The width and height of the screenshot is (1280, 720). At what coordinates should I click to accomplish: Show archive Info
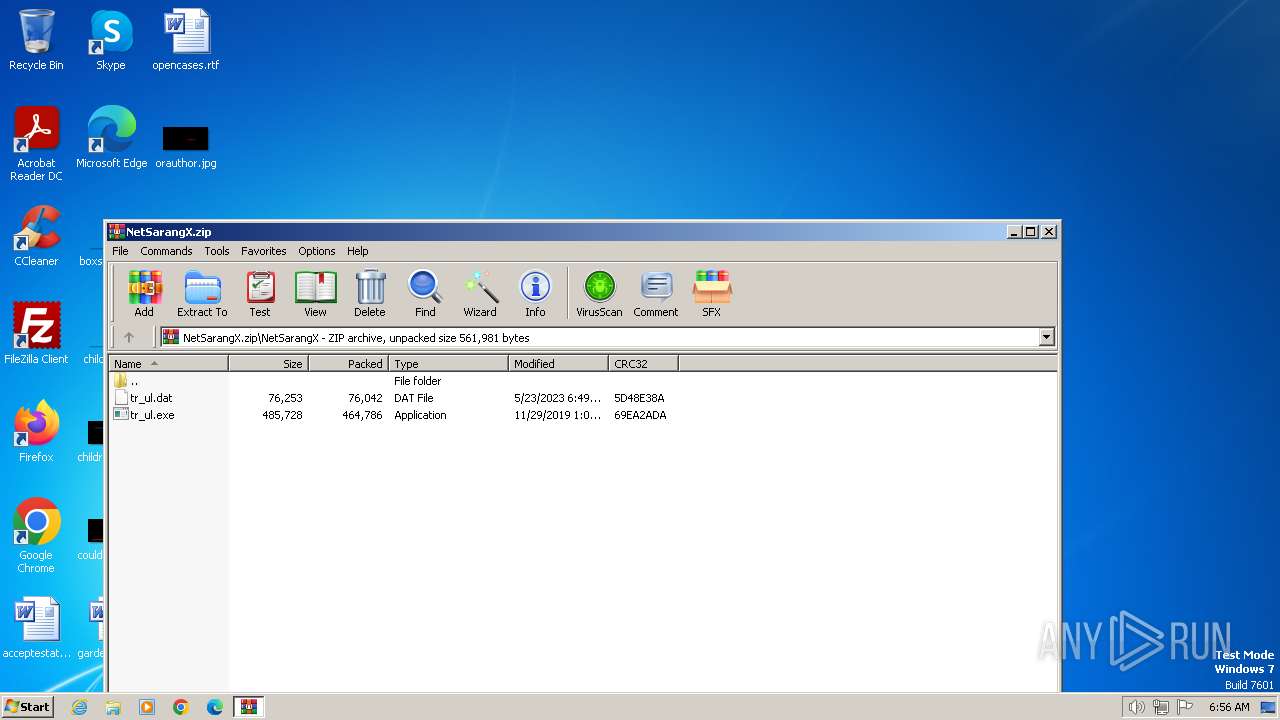535,293
